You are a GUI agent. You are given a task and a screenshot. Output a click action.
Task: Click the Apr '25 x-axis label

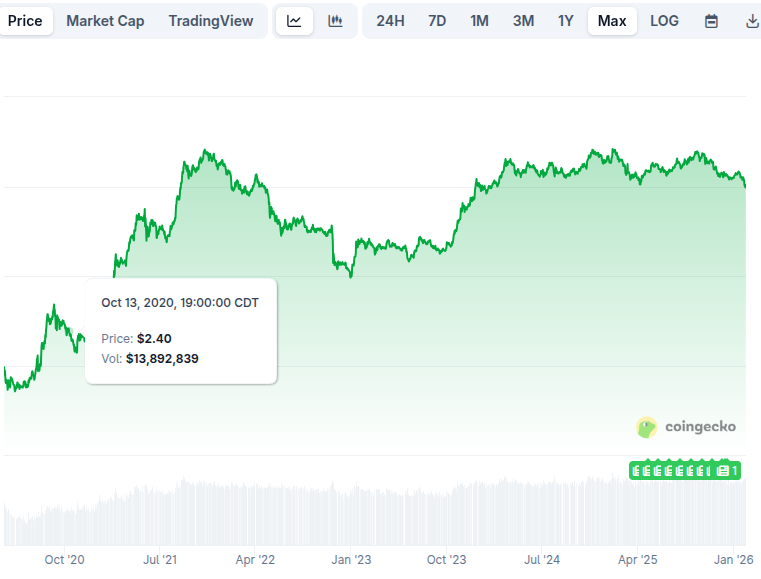[637, 560]
